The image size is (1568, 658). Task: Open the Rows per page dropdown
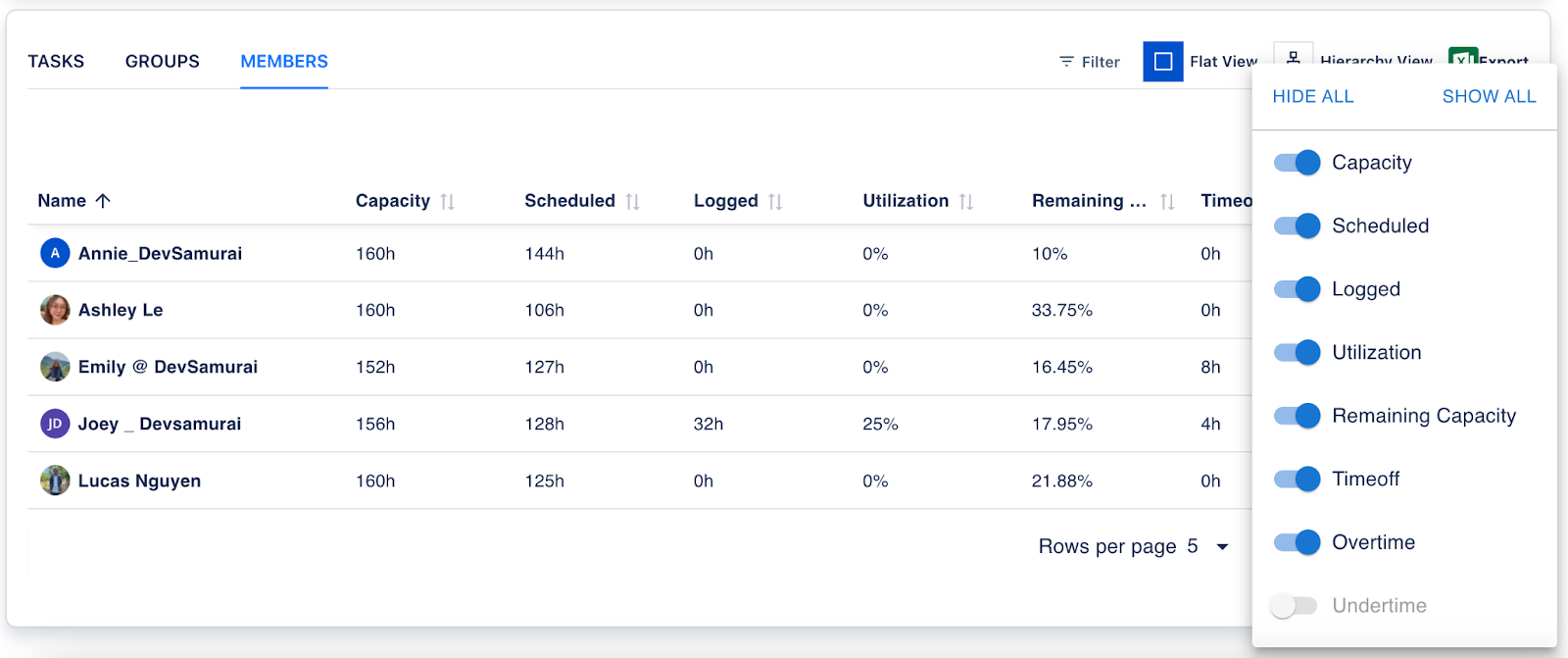(1222, 547)
